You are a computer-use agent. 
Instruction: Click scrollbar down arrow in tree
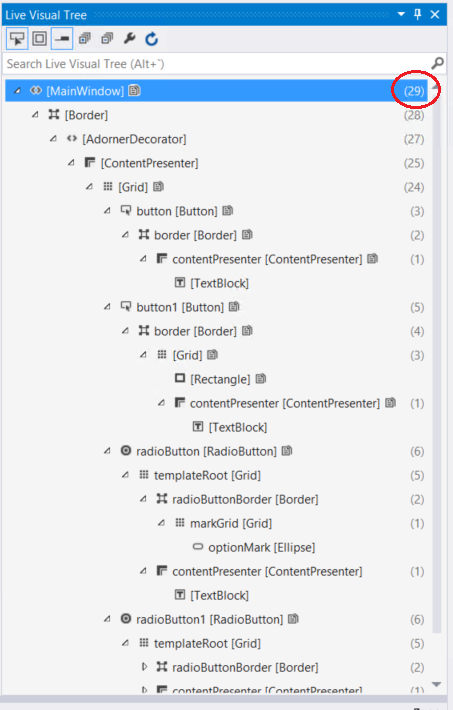point(437,684)
